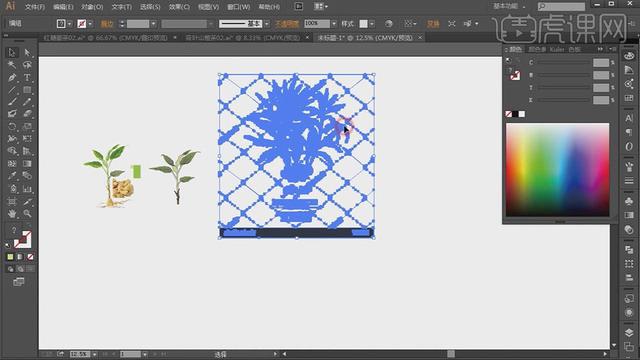Select the Eraser tool
Image resolution: width=640 pixels, height=360 pixels.
27,114
